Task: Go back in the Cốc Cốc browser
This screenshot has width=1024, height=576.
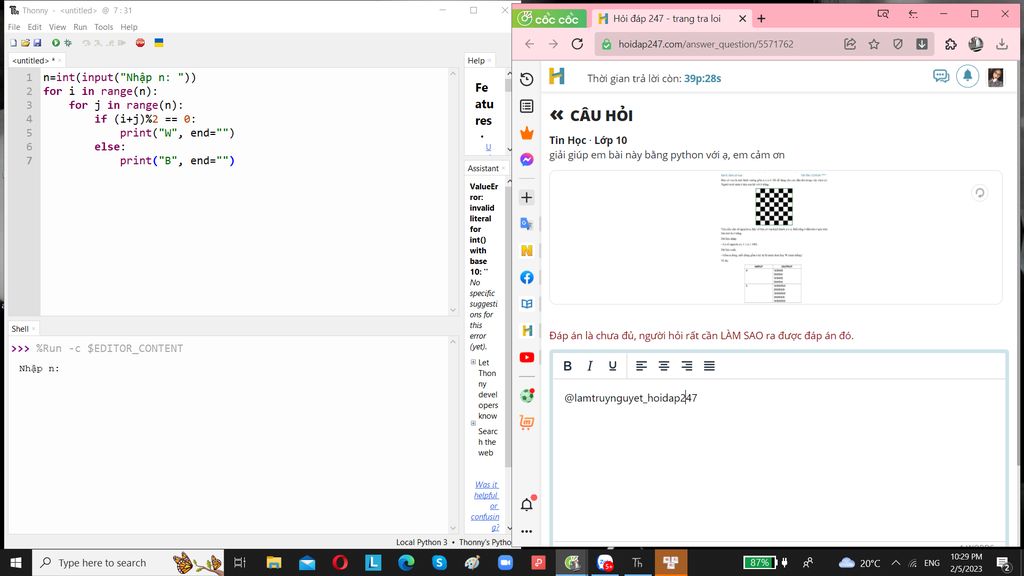Action: coord(530,44)
